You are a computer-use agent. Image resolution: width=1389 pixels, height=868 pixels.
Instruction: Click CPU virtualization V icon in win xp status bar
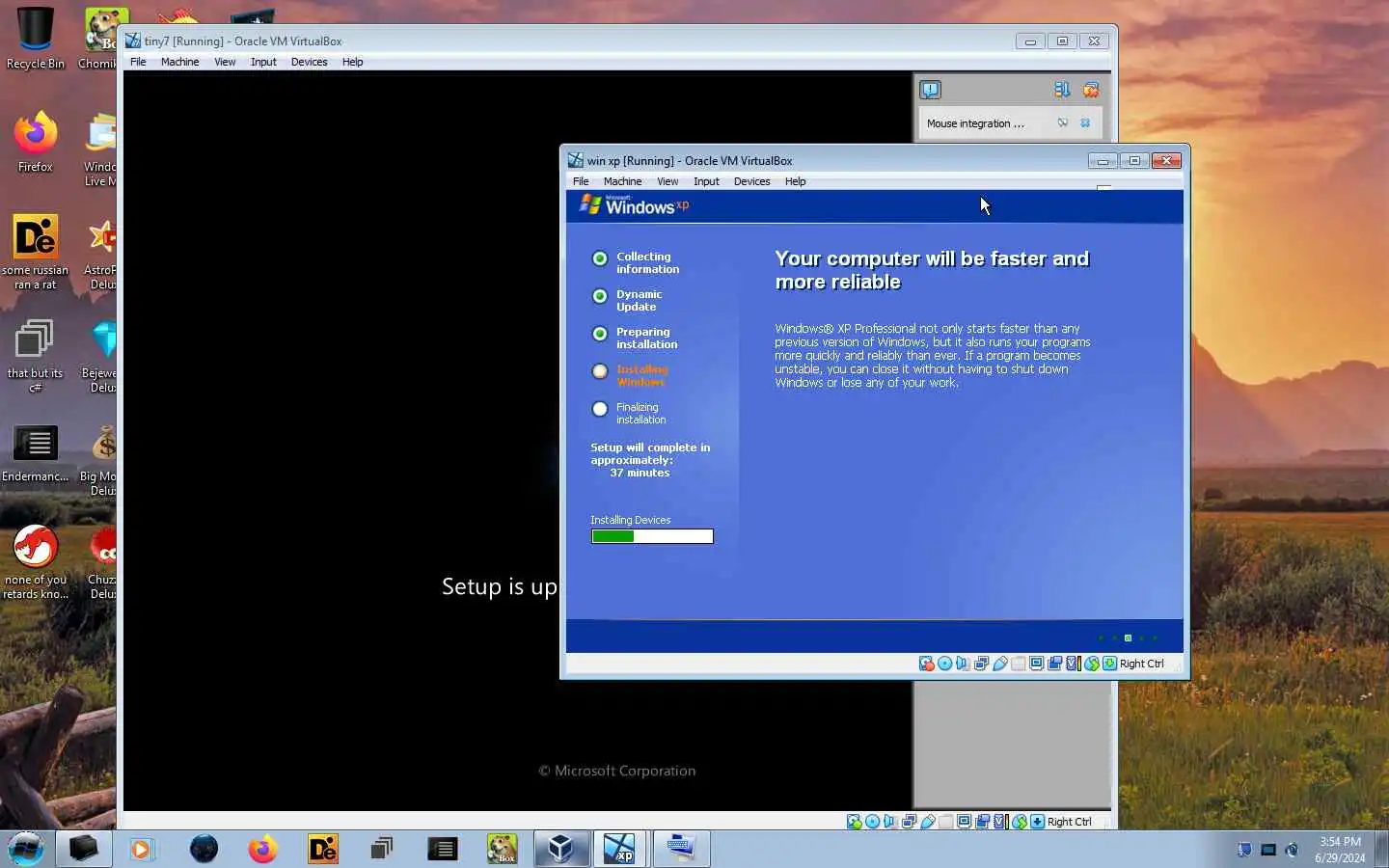click(1073, 664)
